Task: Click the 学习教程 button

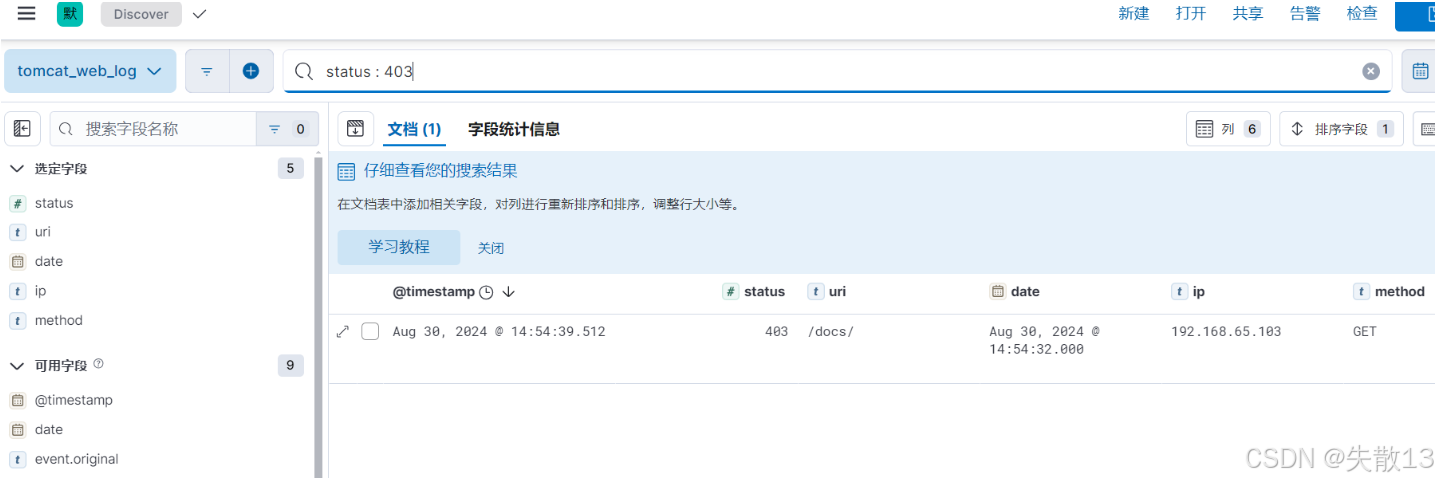Action: (399, 247)
